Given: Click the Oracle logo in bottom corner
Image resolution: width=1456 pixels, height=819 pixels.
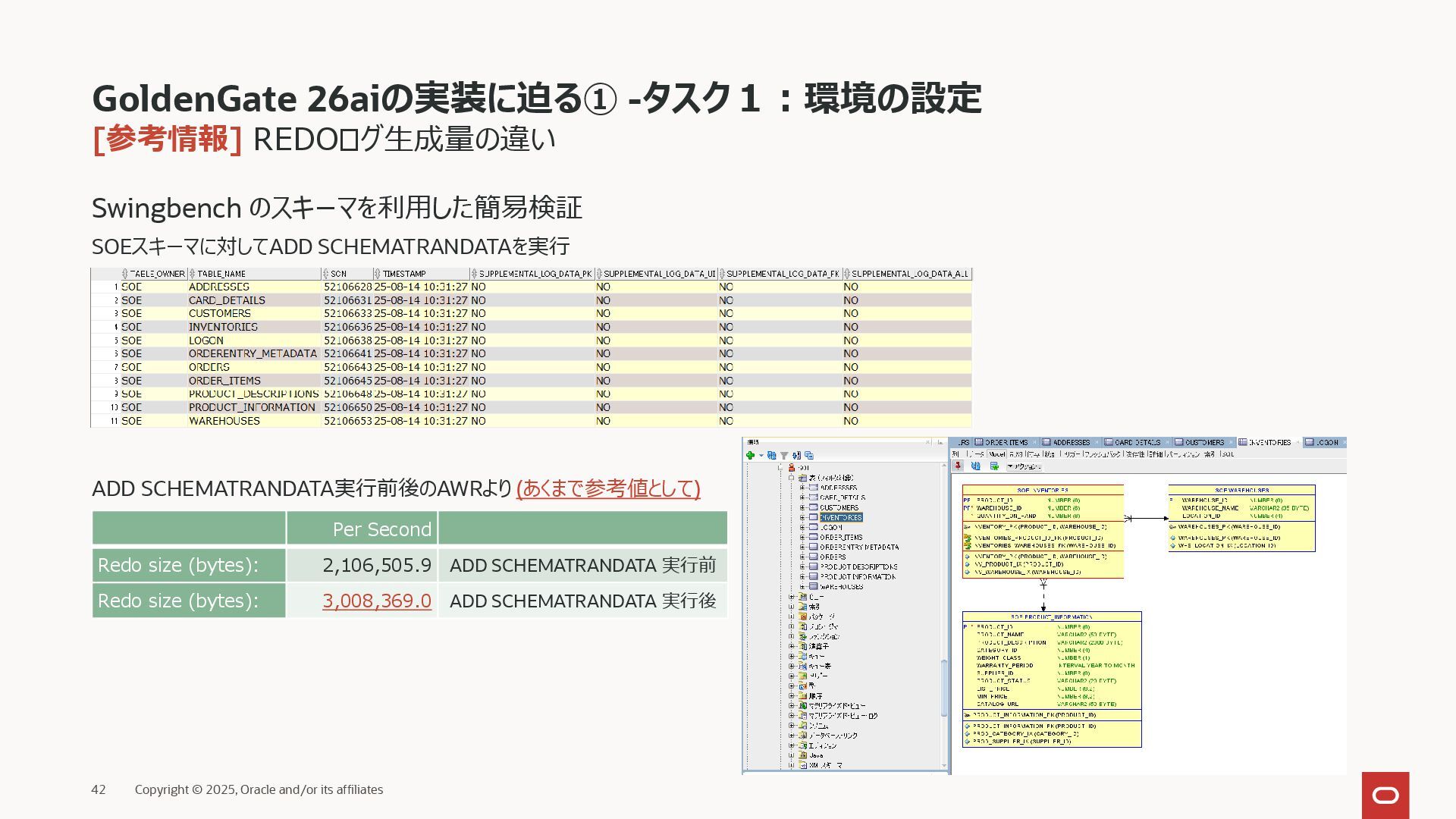Looking at the screenshot, I should [x=1385, y=795].
